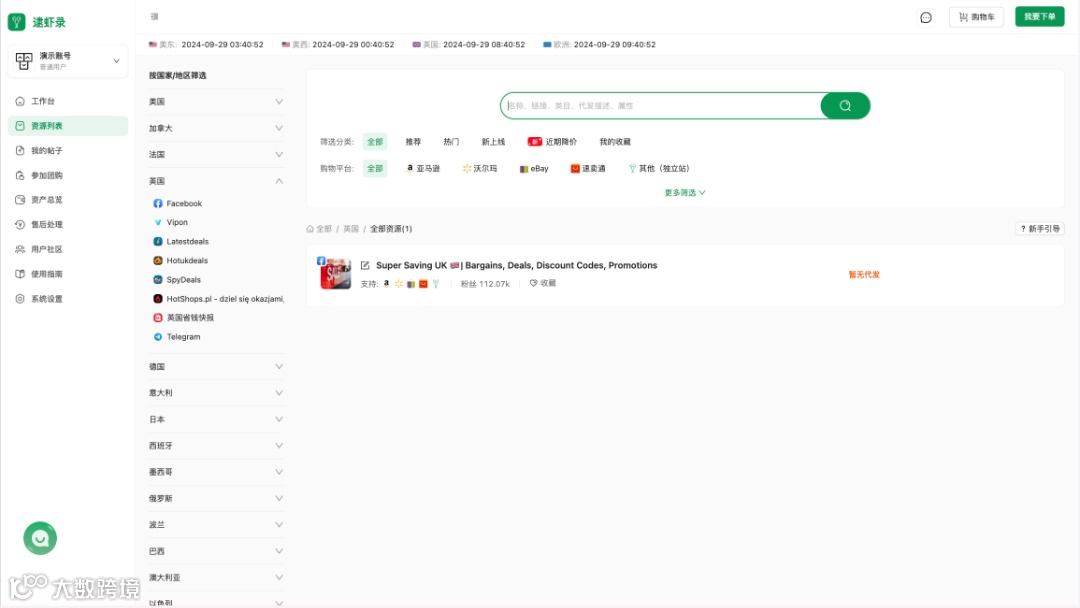Expand the 日本 country filter
Viewport: 1080px width, 608px height.
tap(216, 419)
